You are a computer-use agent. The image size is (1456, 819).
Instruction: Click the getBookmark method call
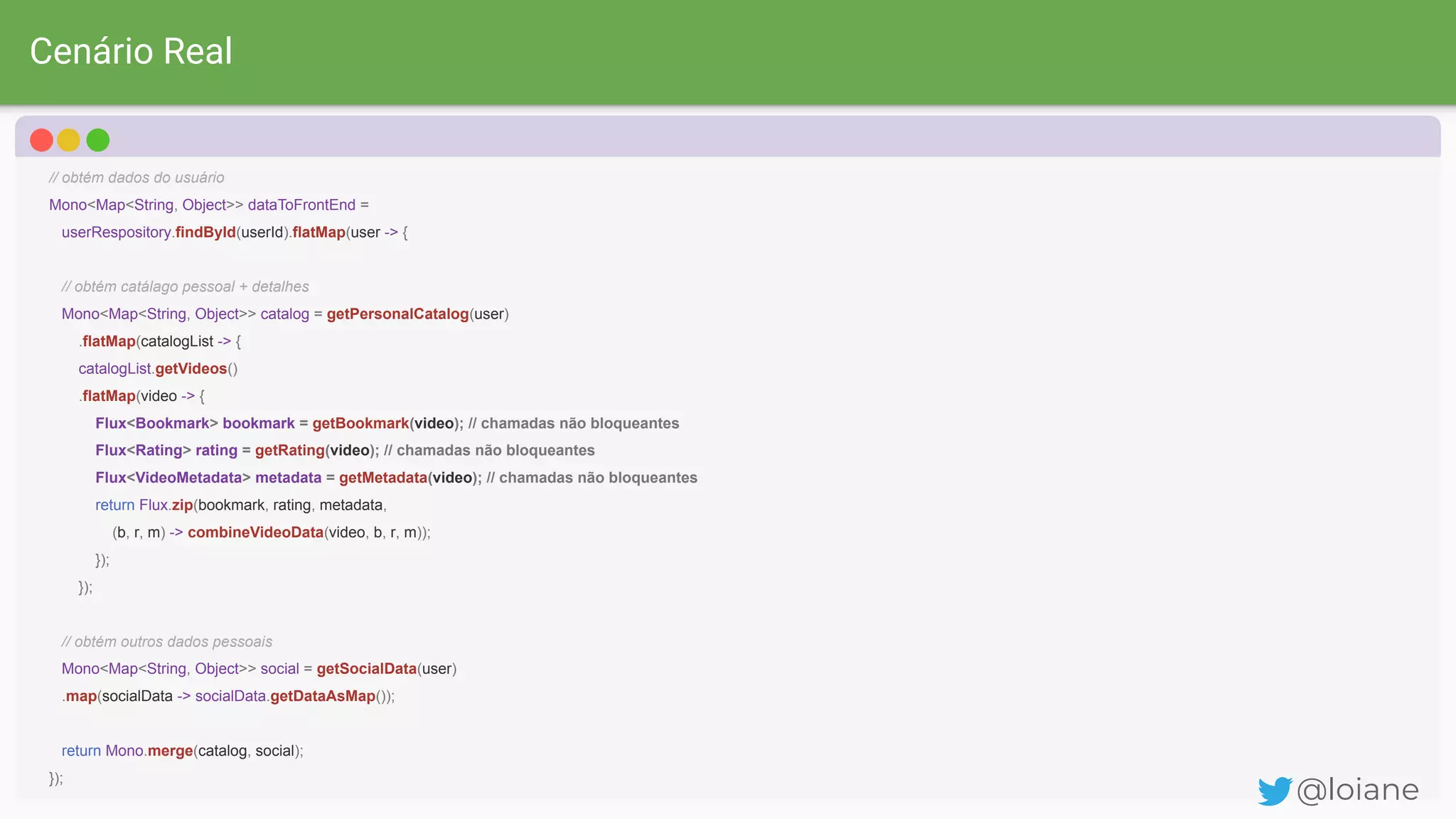tap(360, 424)
